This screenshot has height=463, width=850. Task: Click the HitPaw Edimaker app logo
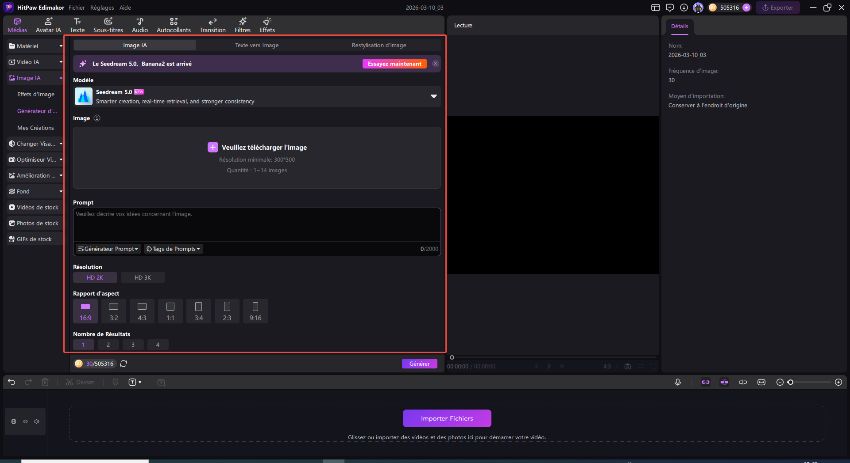click(9, 8)
